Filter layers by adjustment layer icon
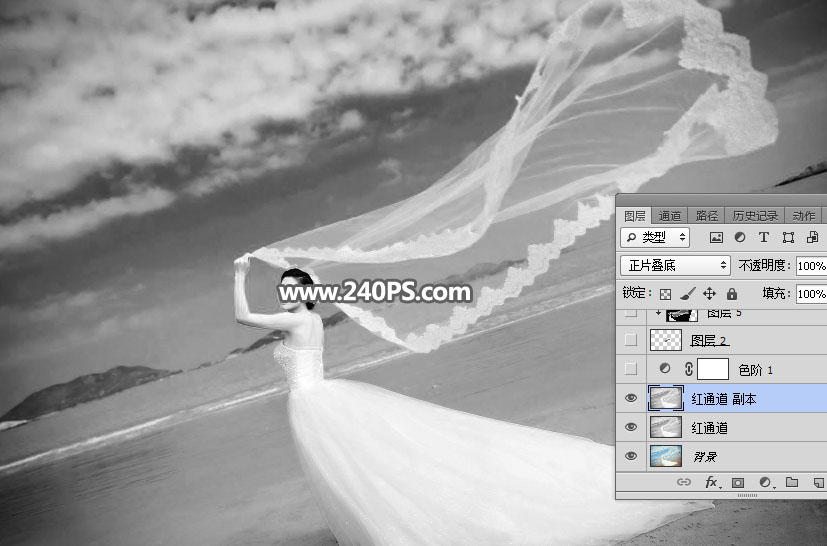Screen dimensions: 827x546 point(740,237)
